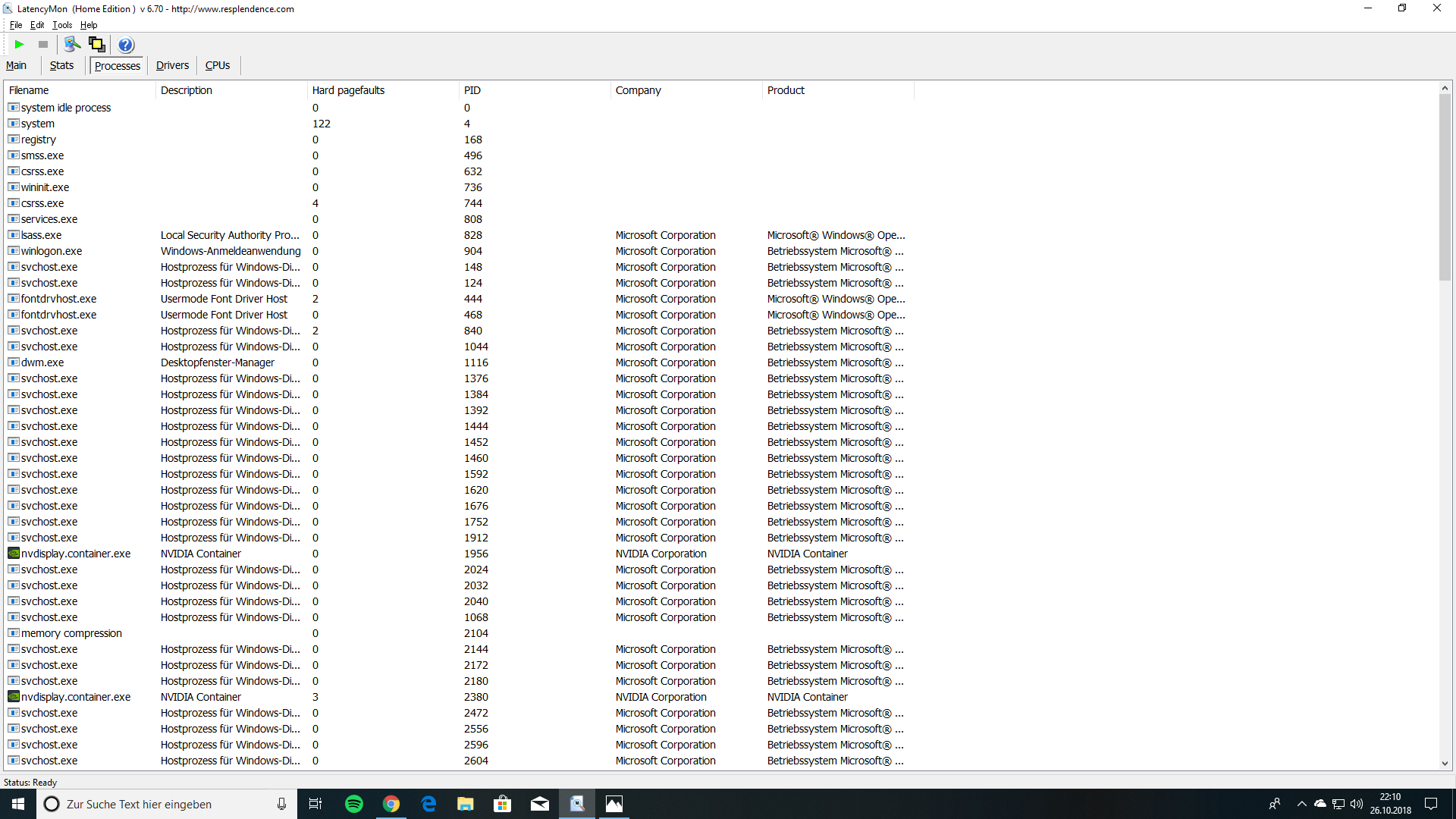Switch to the Drivers tab
Viewport: 1456px width, 819px height.
(x=172, y=65)
